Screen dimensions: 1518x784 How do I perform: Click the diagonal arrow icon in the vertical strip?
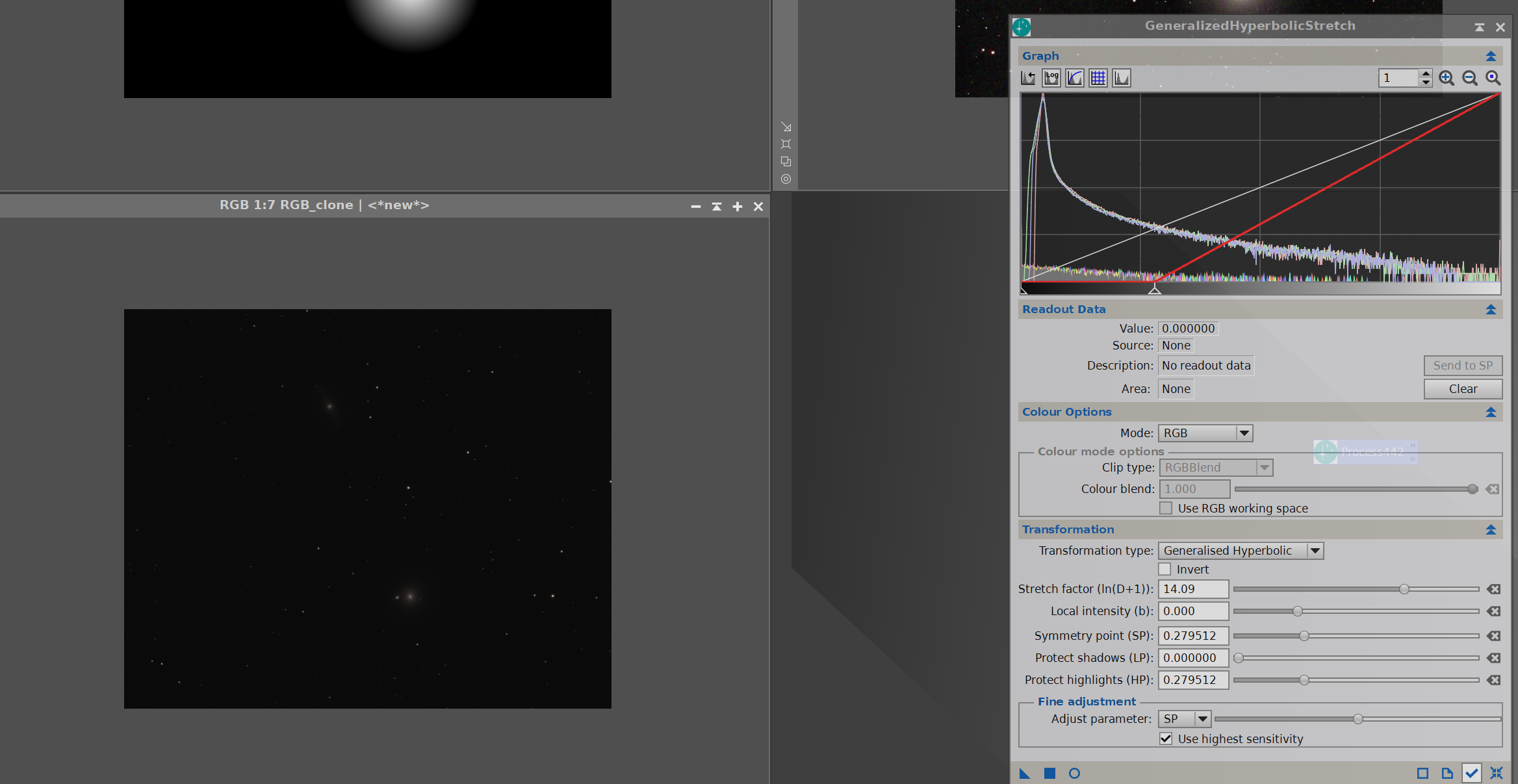pos(786,127)
